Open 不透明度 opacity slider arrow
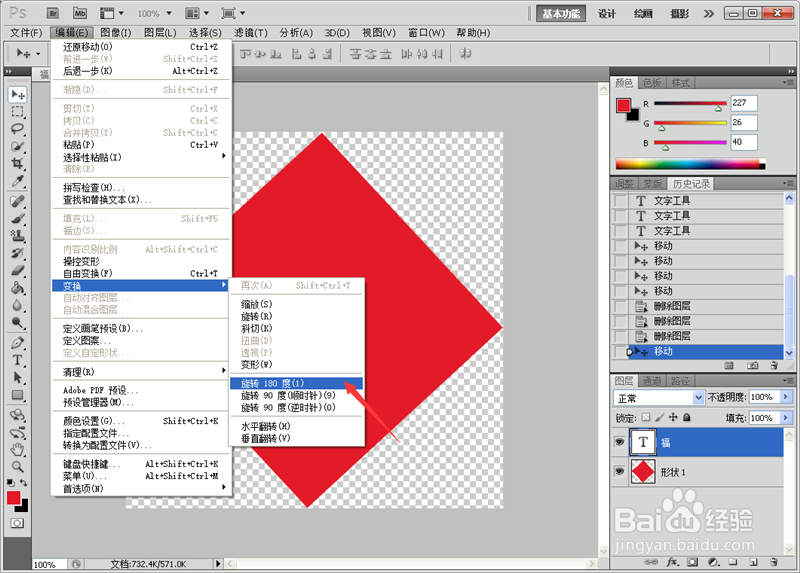This screenshot has height=573, width=800. tap(785, 397)
